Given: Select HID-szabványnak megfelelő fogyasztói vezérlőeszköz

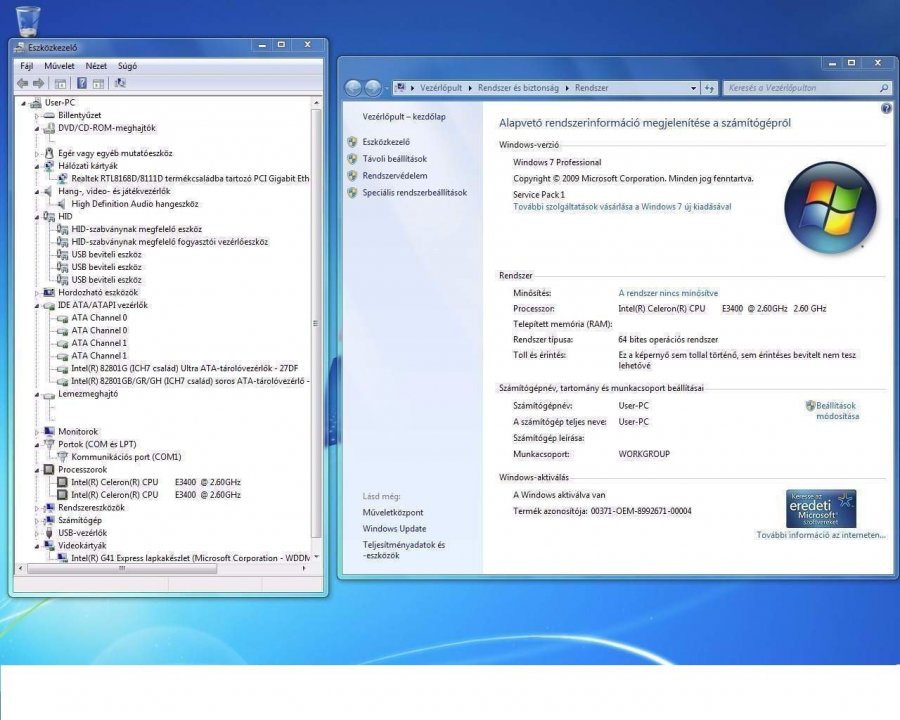Looking at the screenshot, I should pyautogui.click(x=169, y=242).
